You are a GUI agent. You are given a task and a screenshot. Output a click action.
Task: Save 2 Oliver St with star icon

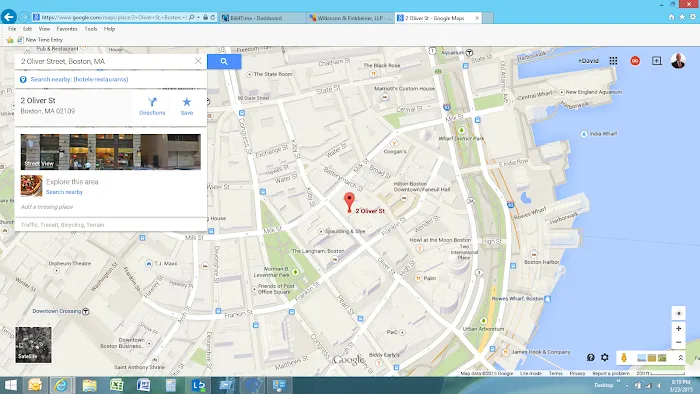pyautogui.click(x=187, y=106)
